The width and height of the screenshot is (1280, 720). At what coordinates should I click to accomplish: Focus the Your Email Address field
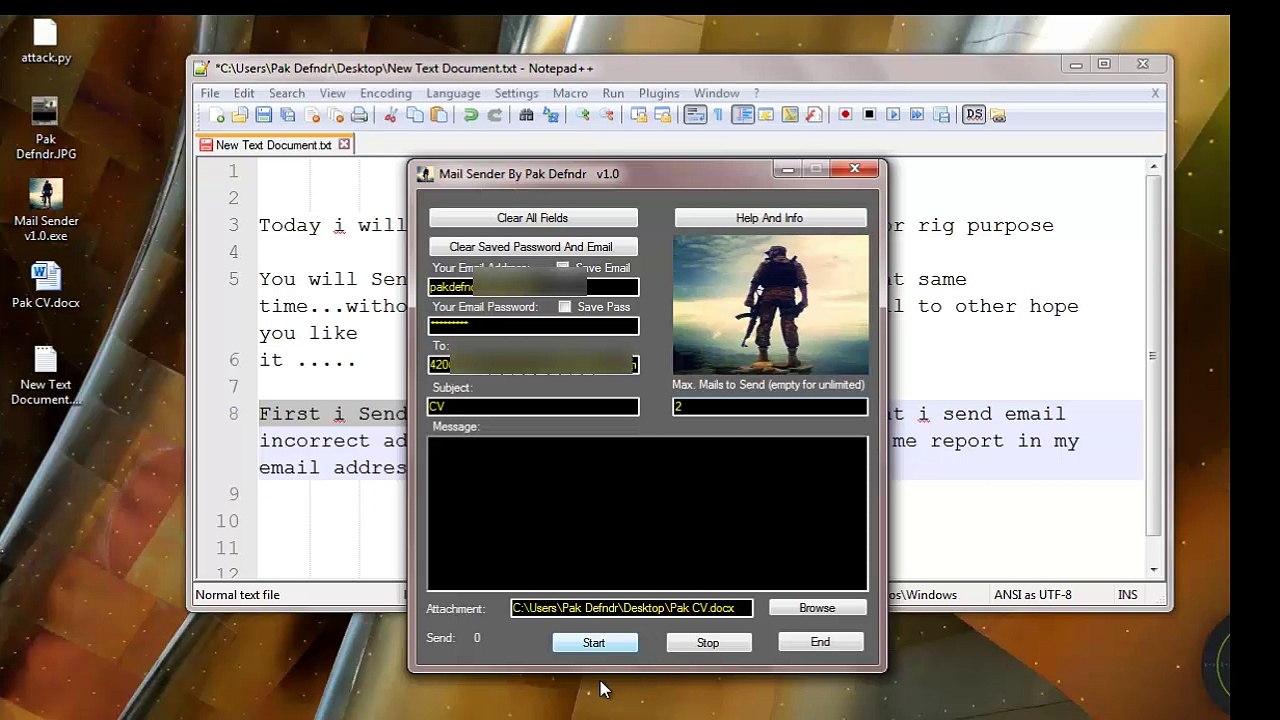pos(533,288)
